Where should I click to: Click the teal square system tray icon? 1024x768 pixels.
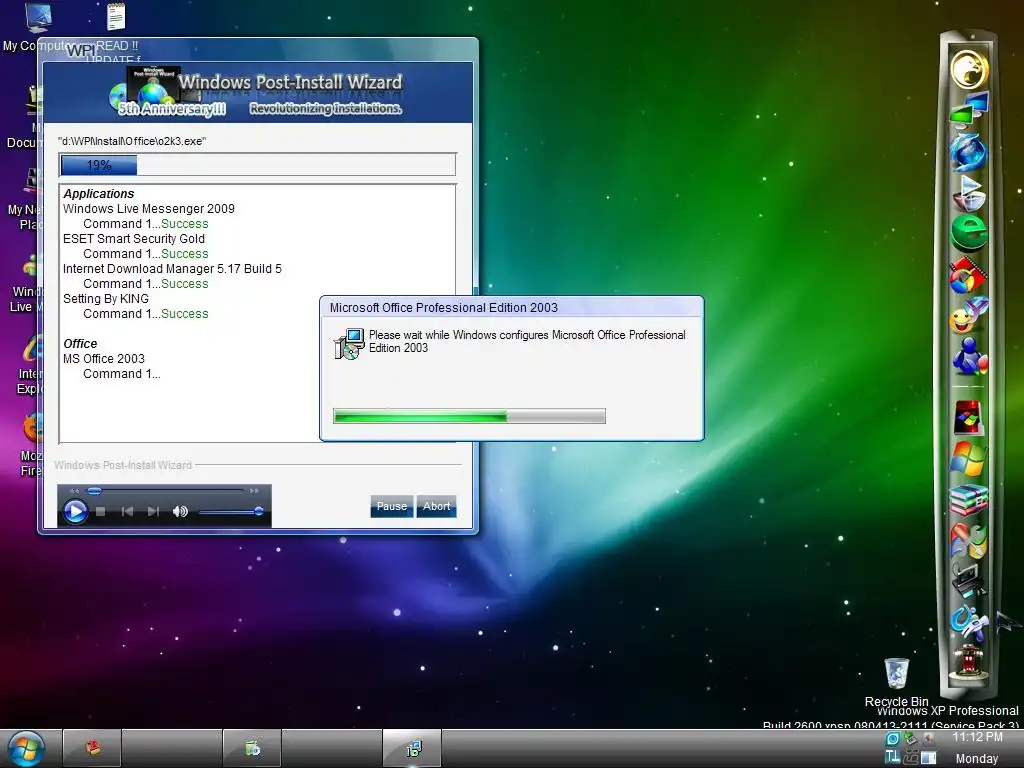click(893, 739)
